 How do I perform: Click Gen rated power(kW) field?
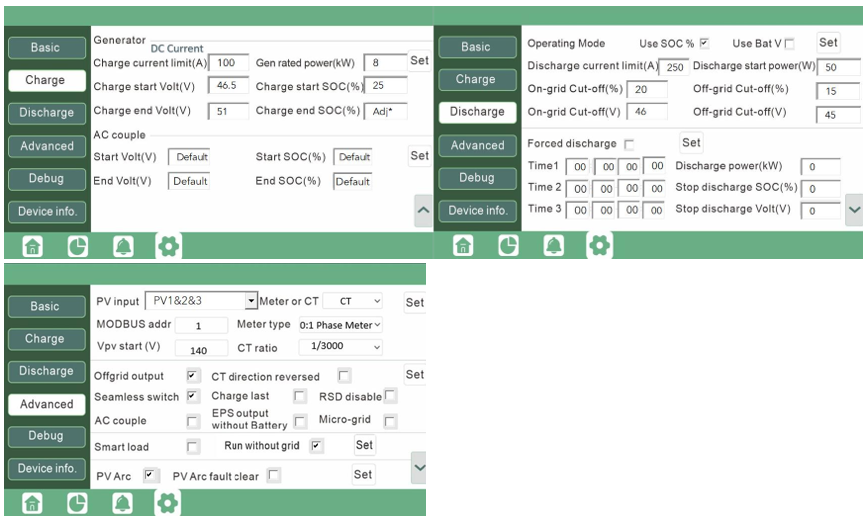pyautogui.click(x=385, y=63)
